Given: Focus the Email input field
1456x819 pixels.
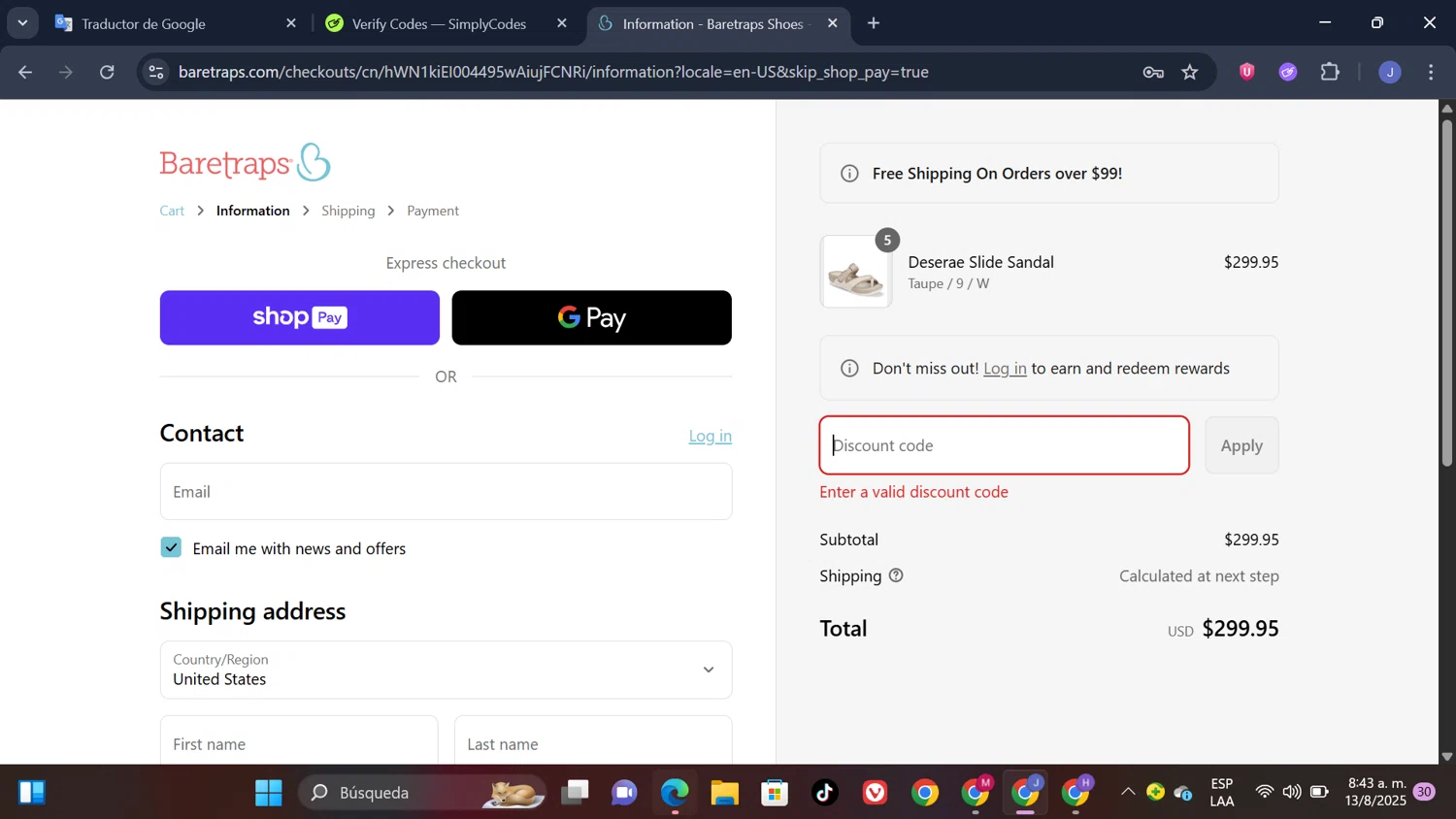Looking at the screenshot, I should click(446, 491).
